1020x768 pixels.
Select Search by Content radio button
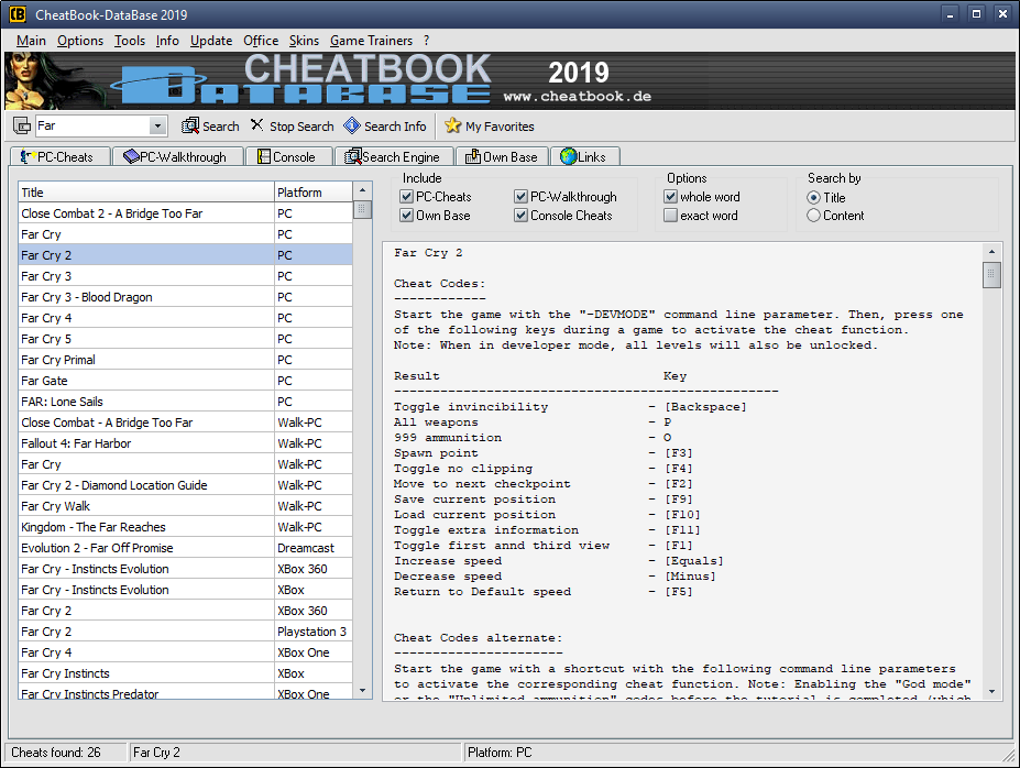pos(813,215)
